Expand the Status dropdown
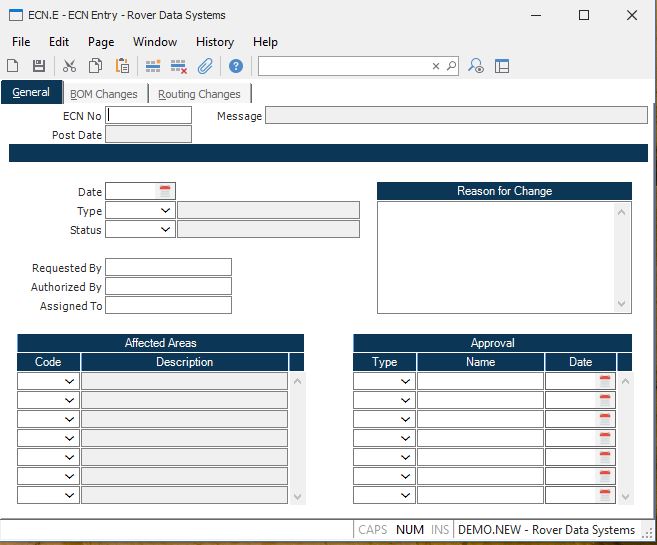 click(165, 229)
